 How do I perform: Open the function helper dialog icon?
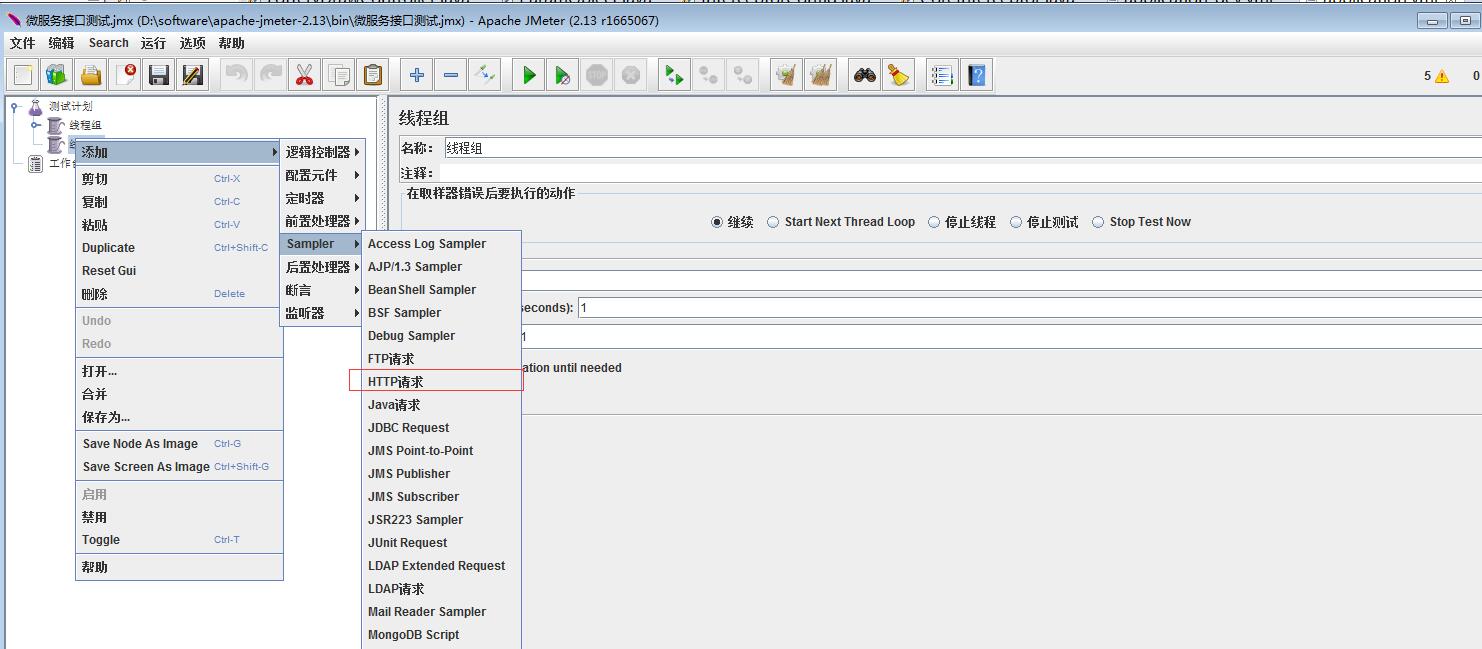click(942, 75)
